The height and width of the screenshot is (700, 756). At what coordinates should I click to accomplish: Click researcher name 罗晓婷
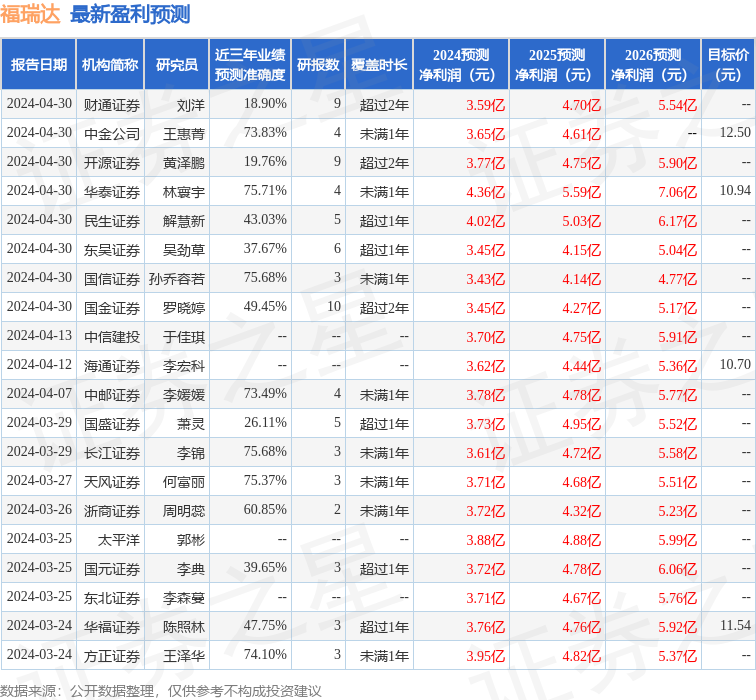[184, 308]
